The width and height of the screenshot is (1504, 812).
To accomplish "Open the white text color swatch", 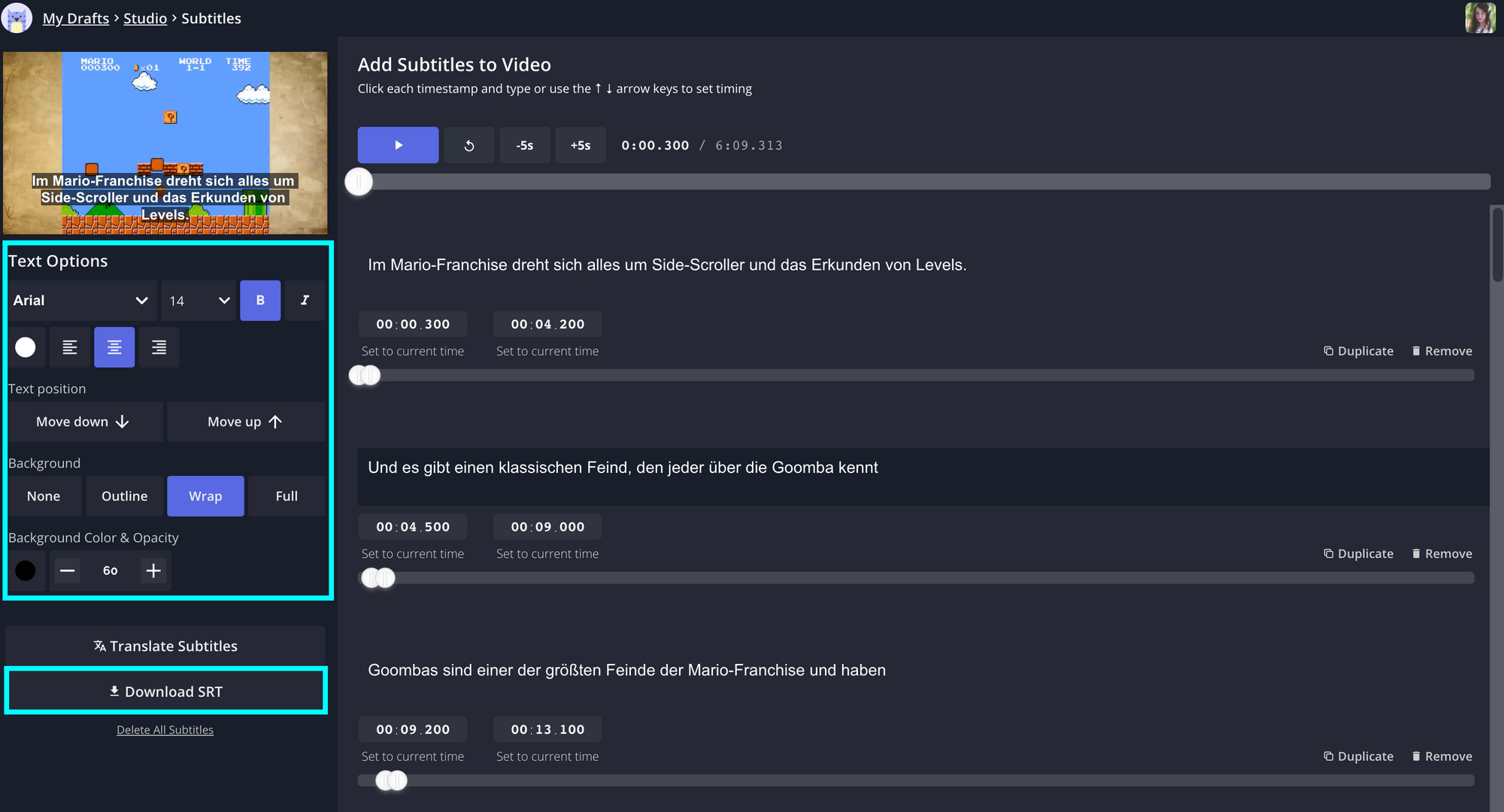I will [26, 347].
